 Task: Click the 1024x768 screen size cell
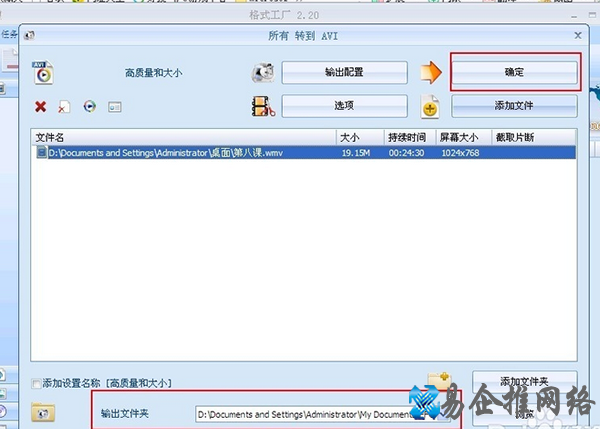click(x=460, y=153)
